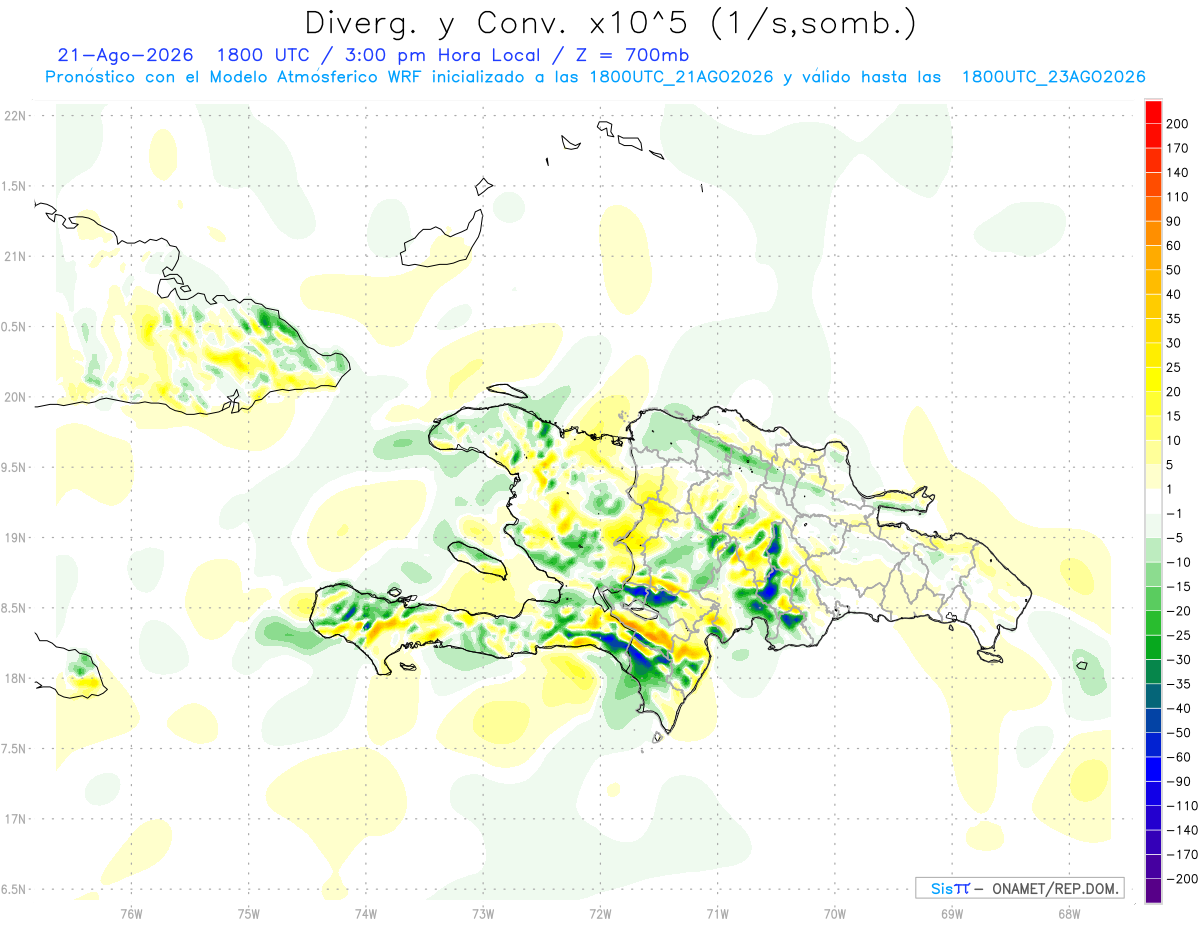Image resolution: width=1200 pixels, height=927 pixels.
Task: Select the "-50" color bar label
Action: (1181, 733)
